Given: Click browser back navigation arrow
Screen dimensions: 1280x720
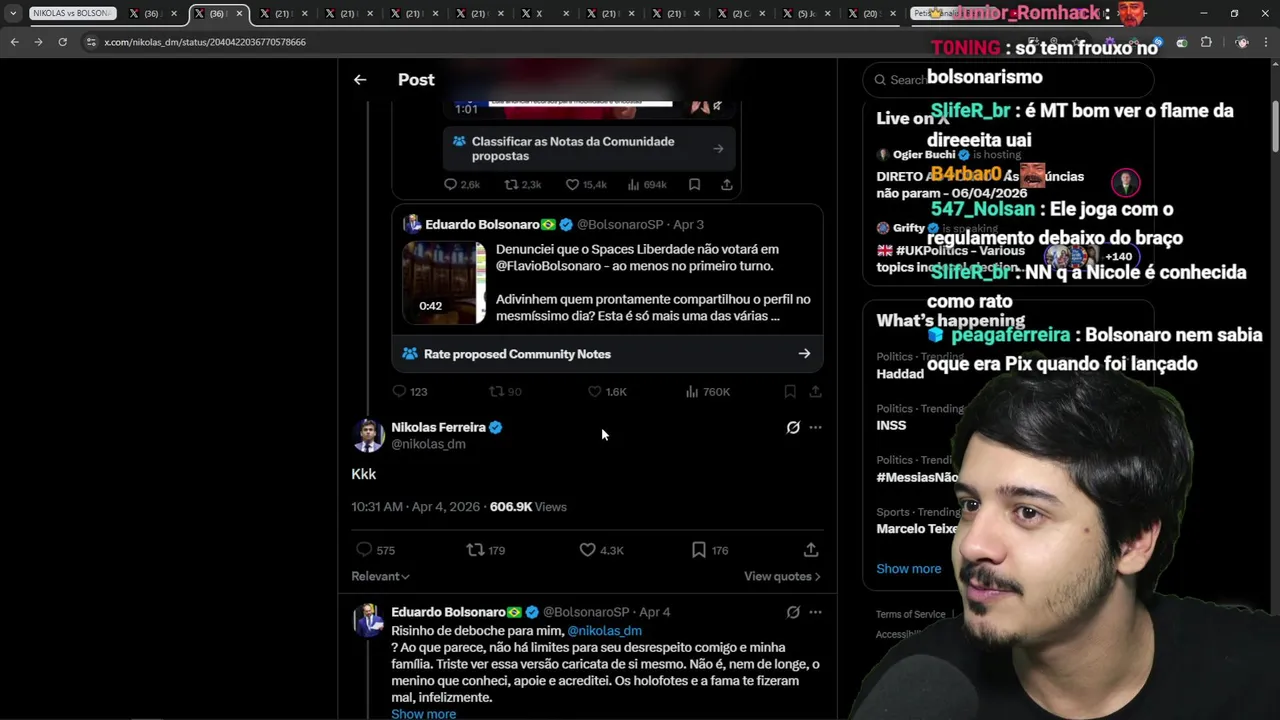Looking at the screenshot, I should pos(14,42).
